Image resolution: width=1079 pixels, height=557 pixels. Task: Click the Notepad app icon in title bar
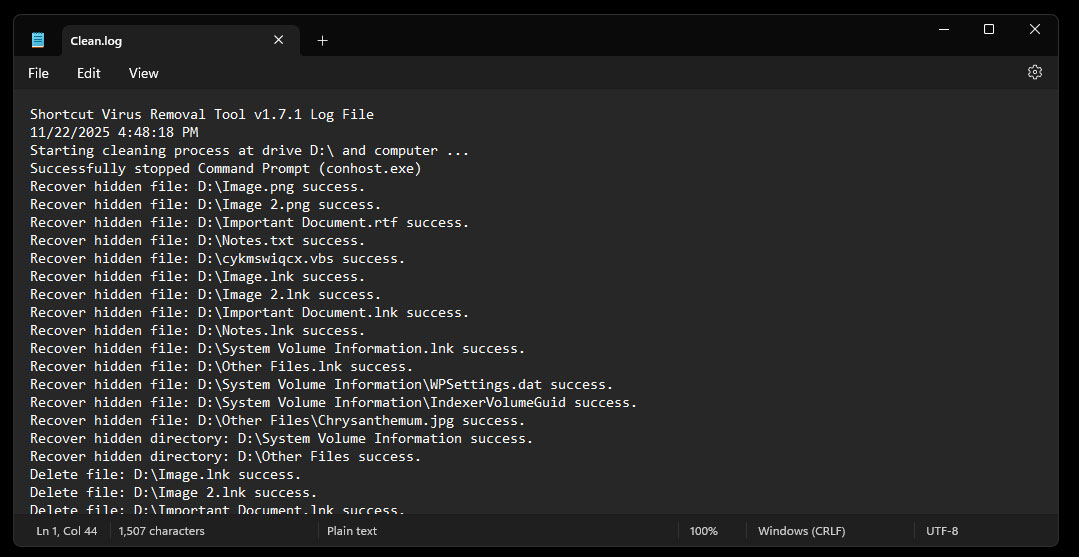coord(38,40)
